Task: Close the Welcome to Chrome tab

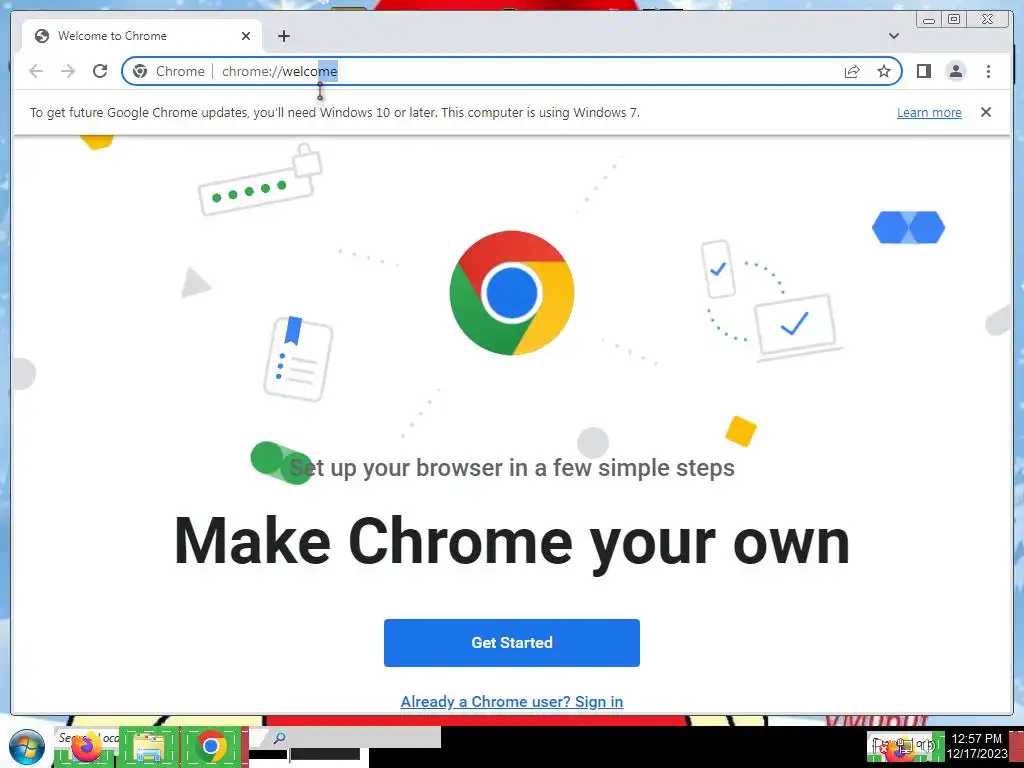Action: pyautogui.click(x=246, y=36)
